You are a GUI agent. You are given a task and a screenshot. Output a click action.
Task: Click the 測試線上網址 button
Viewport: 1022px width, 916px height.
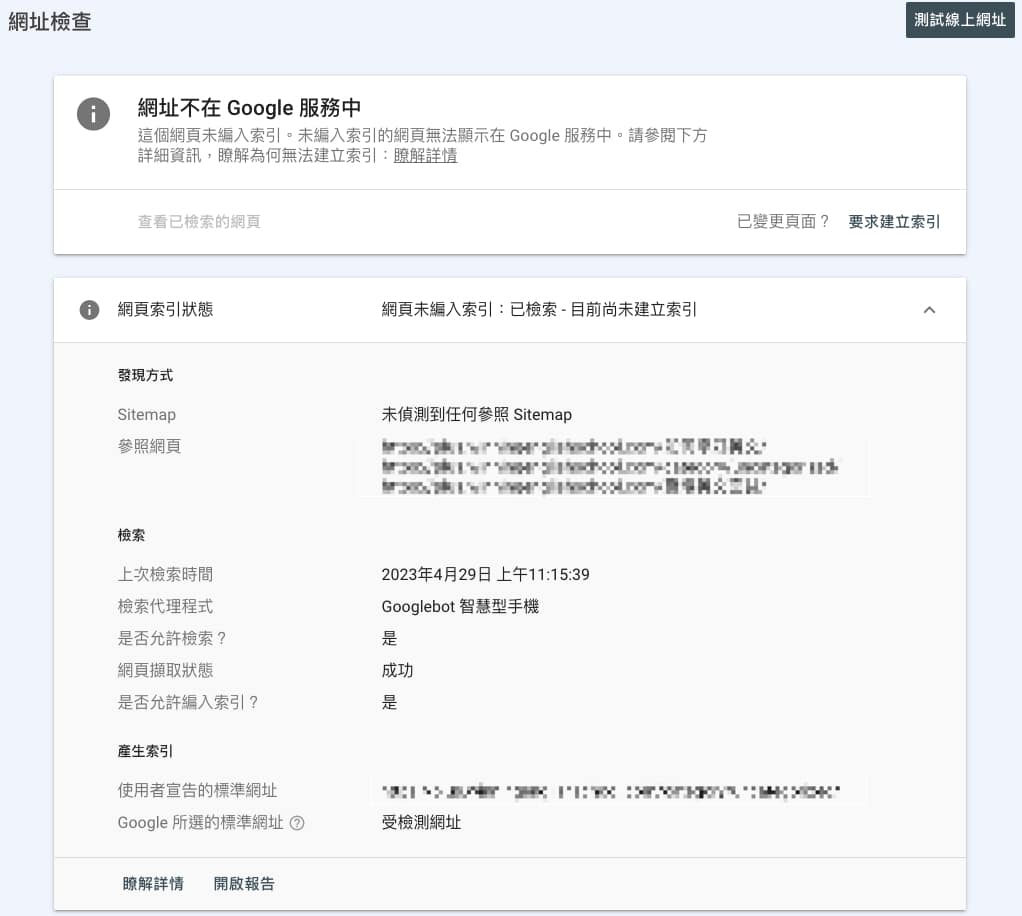[x=959, y=20]
